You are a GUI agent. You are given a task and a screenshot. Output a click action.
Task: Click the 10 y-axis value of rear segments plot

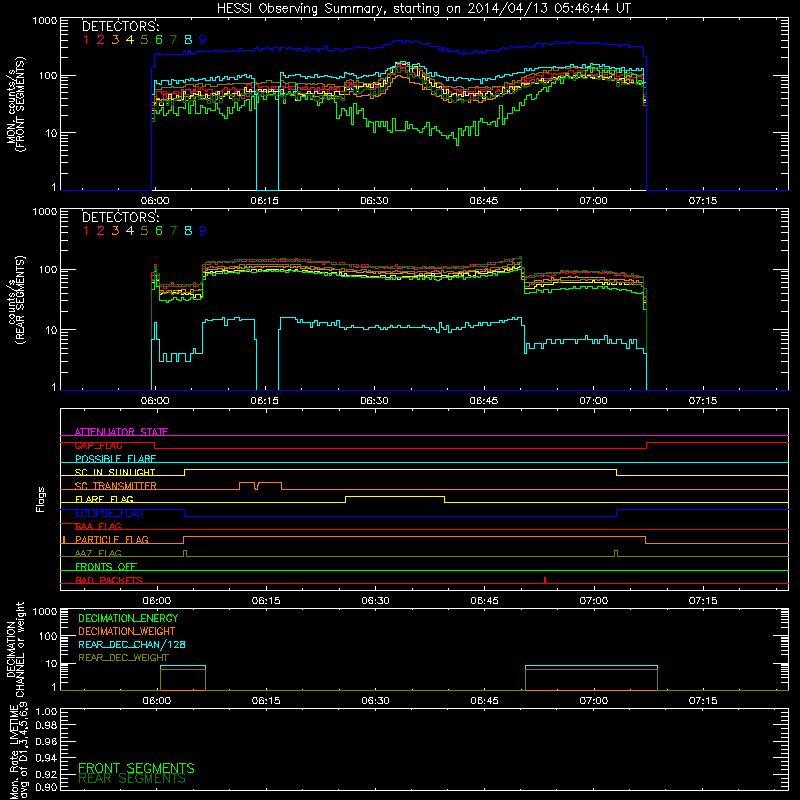coord(51,330)
